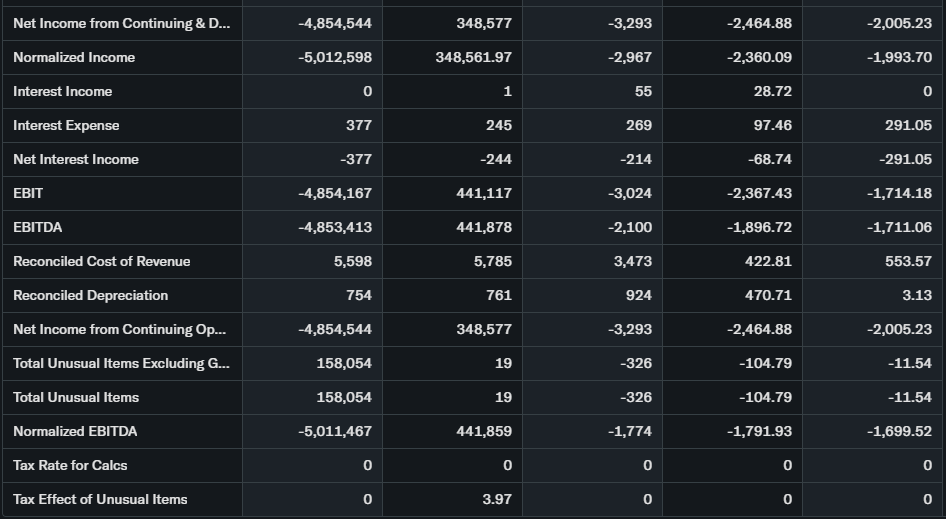Select the EBIT value 441,117

(484, 193)
